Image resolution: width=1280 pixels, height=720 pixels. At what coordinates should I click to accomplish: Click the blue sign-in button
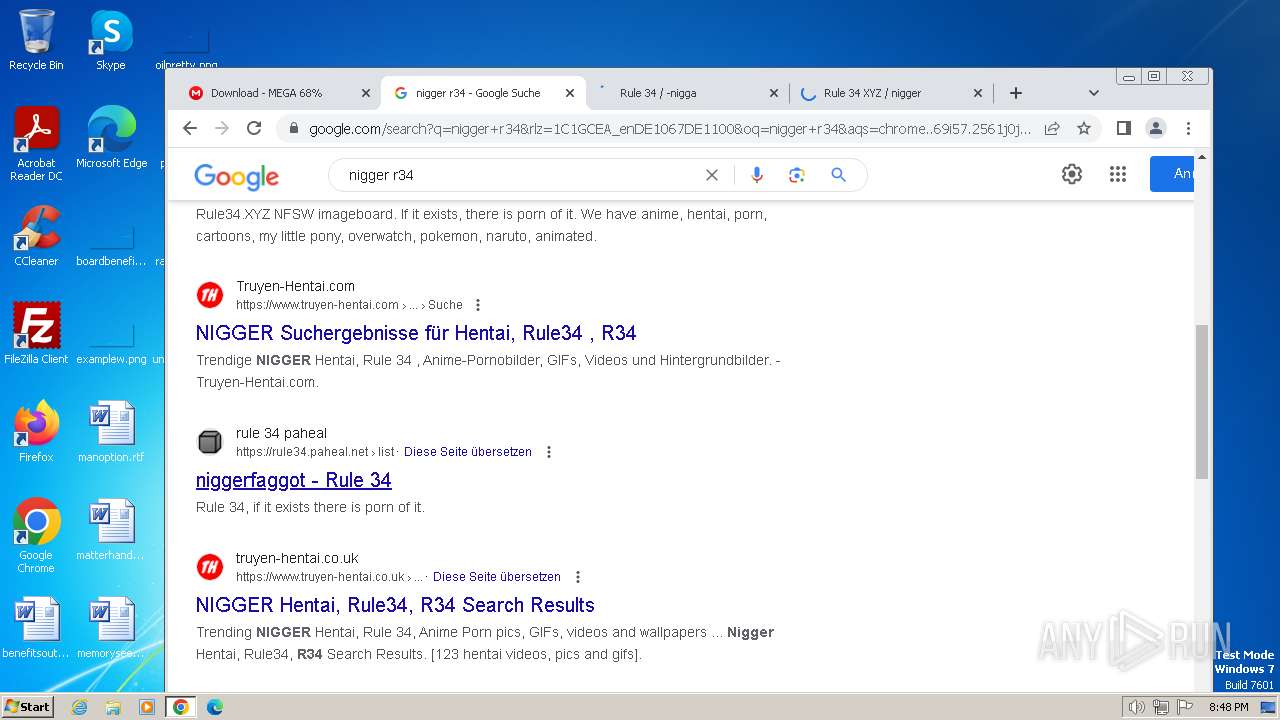[x=1172, y=174]
